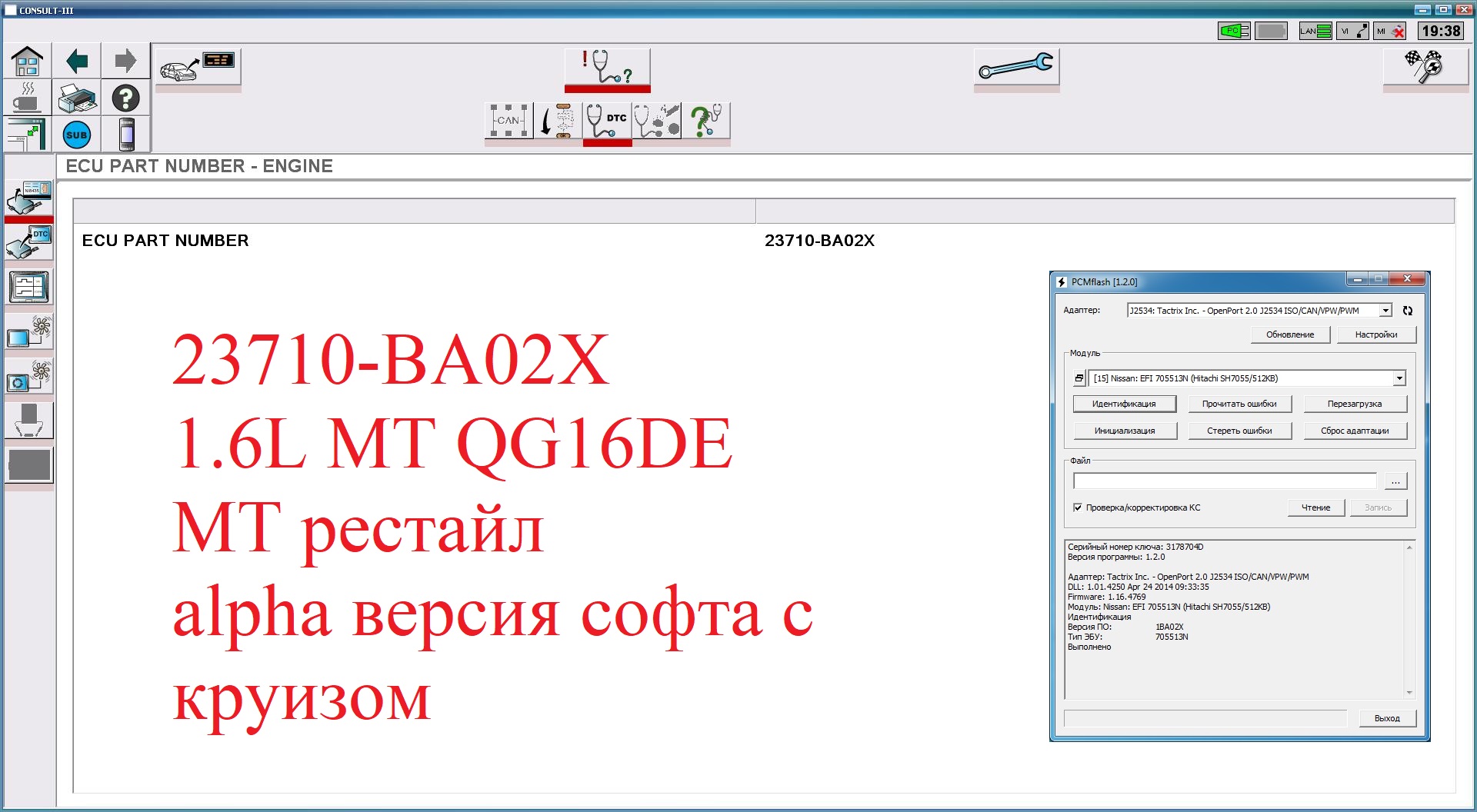
Task: Click the vehicle interface device icon
Action: [x=127, y=135]
